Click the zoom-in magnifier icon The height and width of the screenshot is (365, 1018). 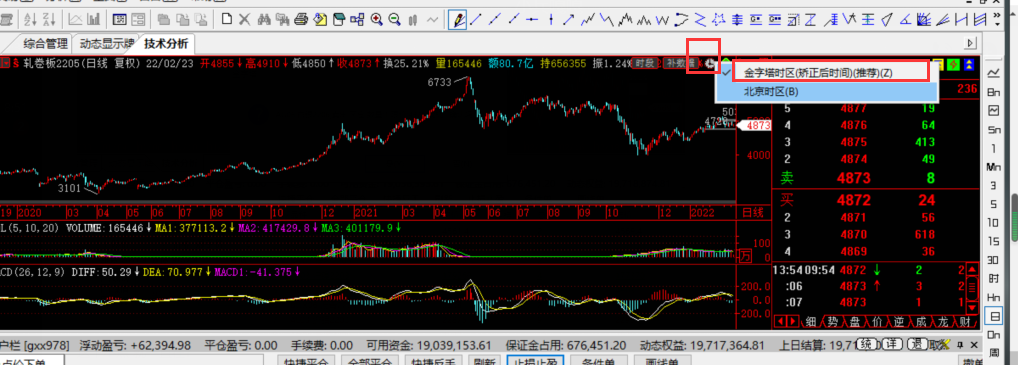coord(376,19)
